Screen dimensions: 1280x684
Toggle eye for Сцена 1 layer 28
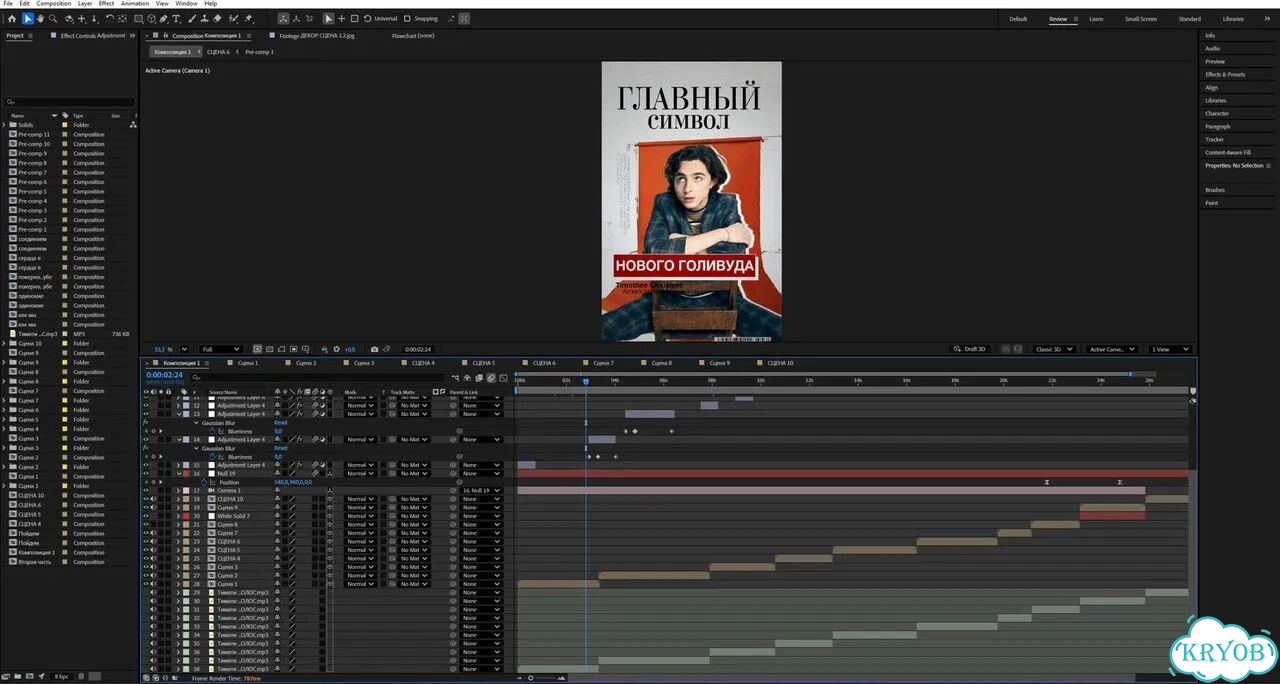145,584
